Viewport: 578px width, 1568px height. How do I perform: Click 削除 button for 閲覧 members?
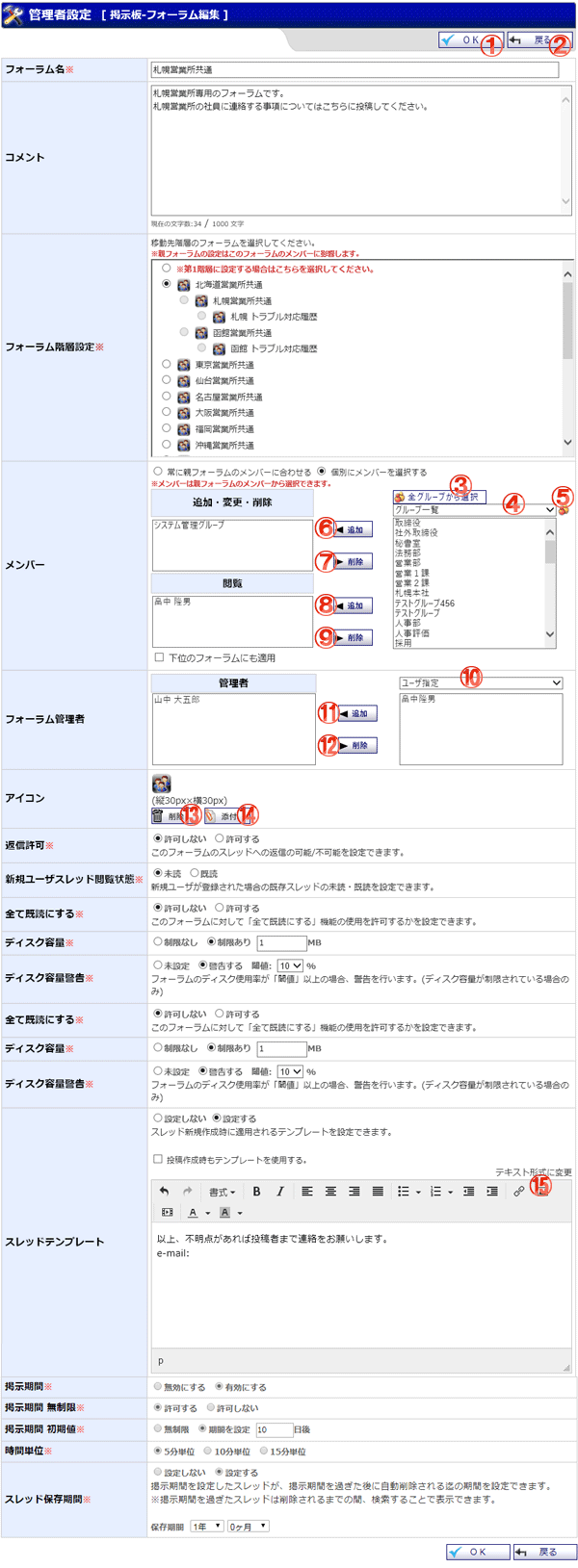tap(353, 637)
